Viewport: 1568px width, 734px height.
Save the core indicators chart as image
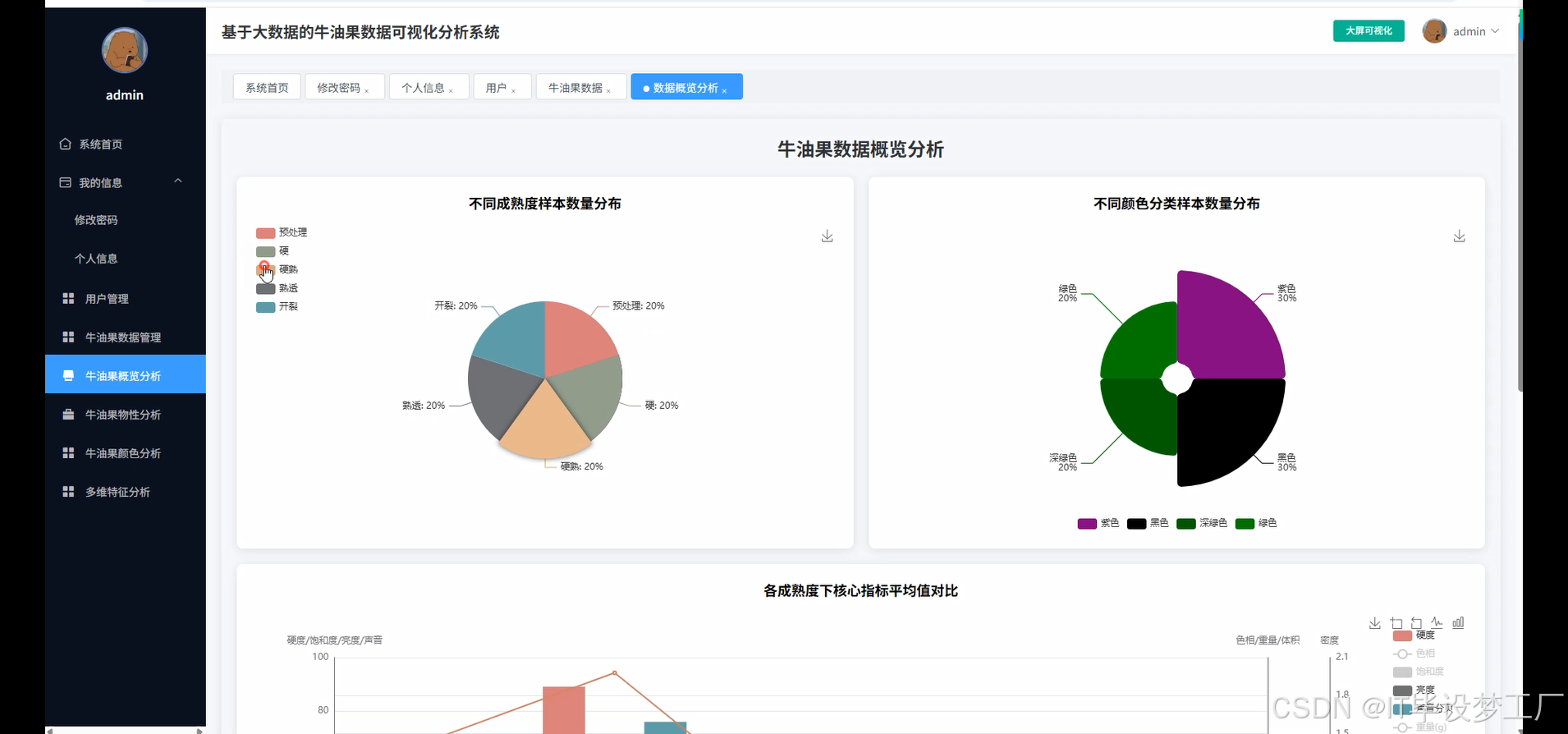point(1374,623)
